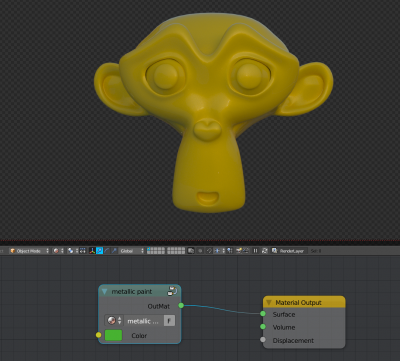400x361 pixels.
Task: Click the node group edit icon
Action: (x=172, y=291)
